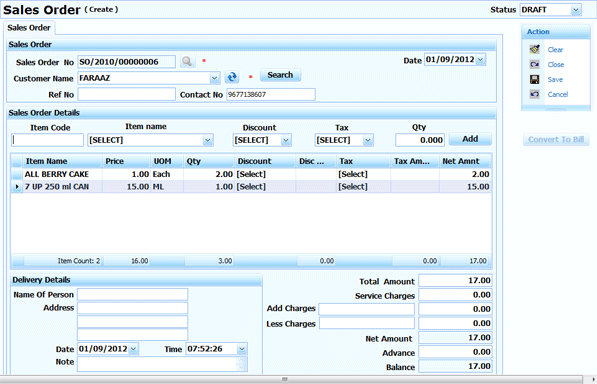Screen dimensions: 597x384
Task: Open the order Date 01/09/2012 picker
Action: pyautogui.click(x=480, y=60)
